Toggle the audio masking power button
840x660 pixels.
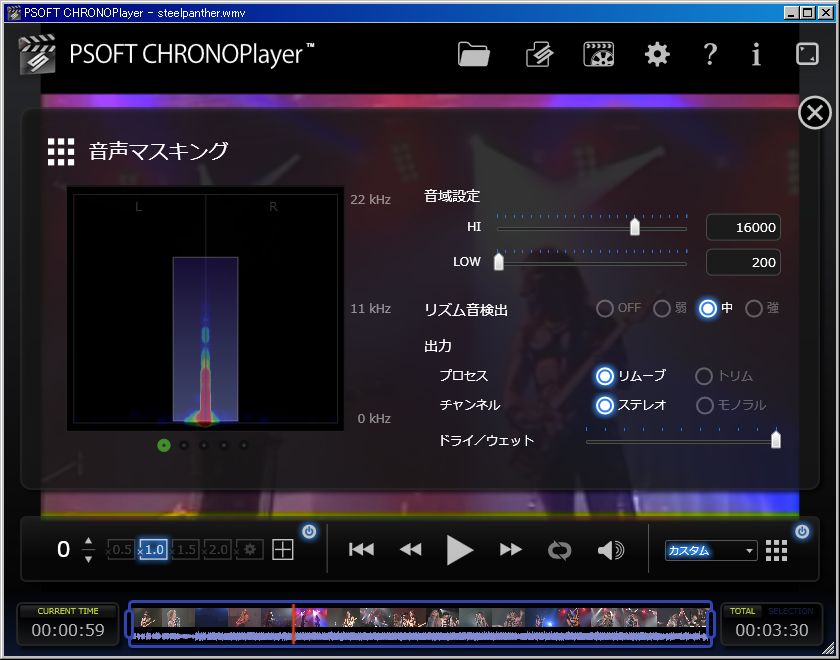pyautogui.click(x=802, y=531)
